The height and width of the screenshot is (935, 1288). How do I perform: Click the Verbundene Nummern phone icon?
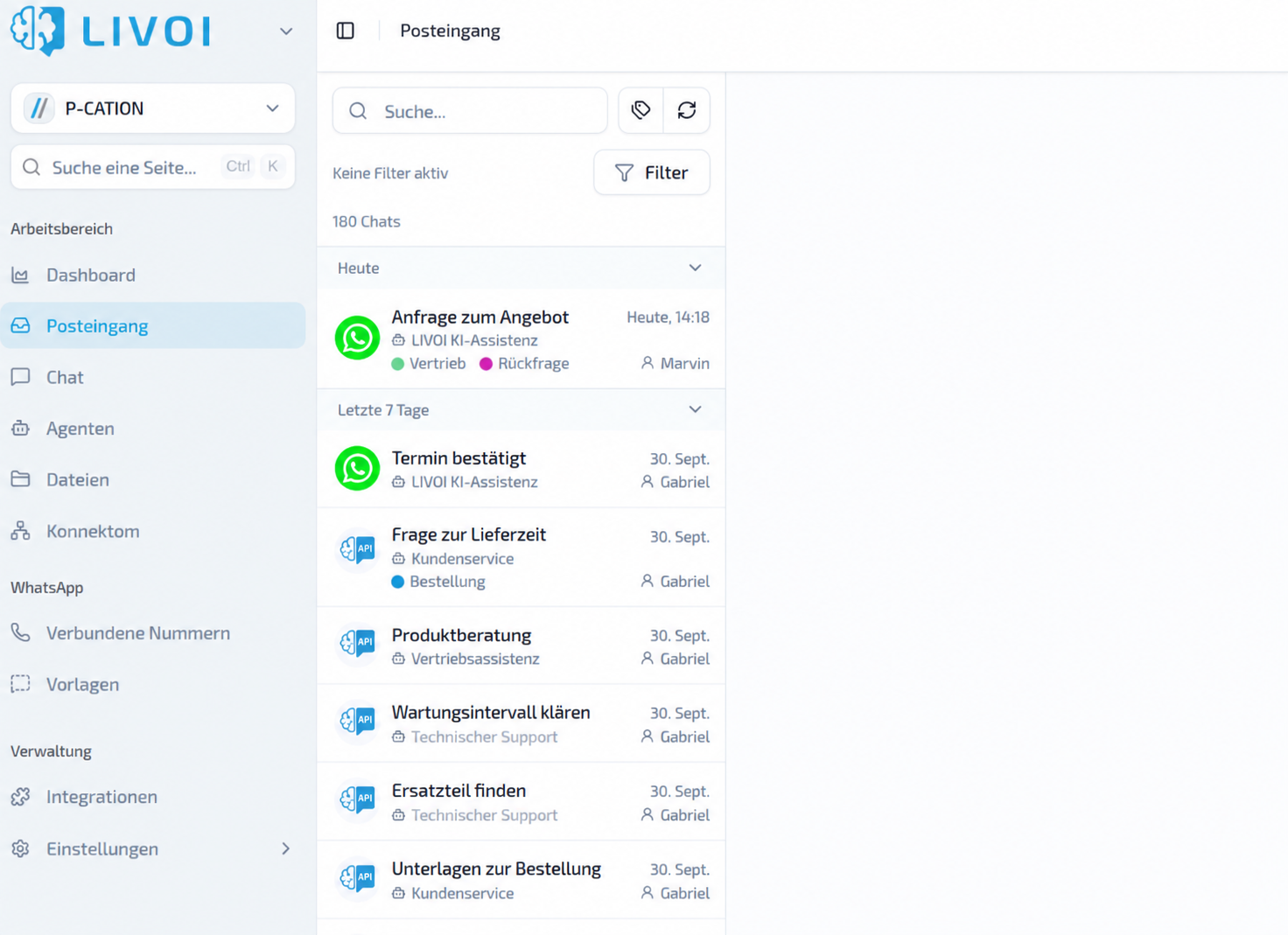(20, 632)
